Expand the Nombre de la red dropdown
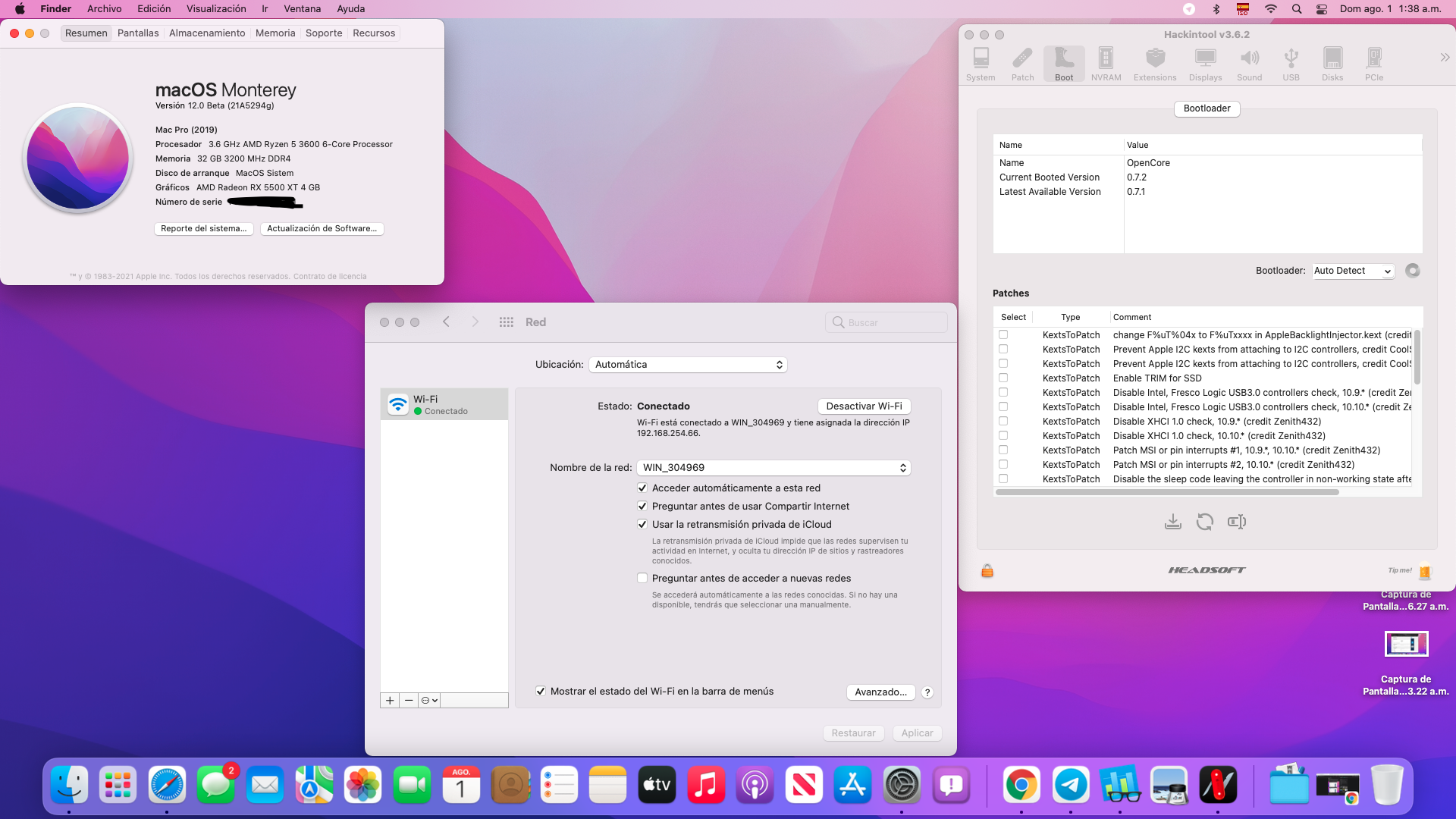 [773, 468]
